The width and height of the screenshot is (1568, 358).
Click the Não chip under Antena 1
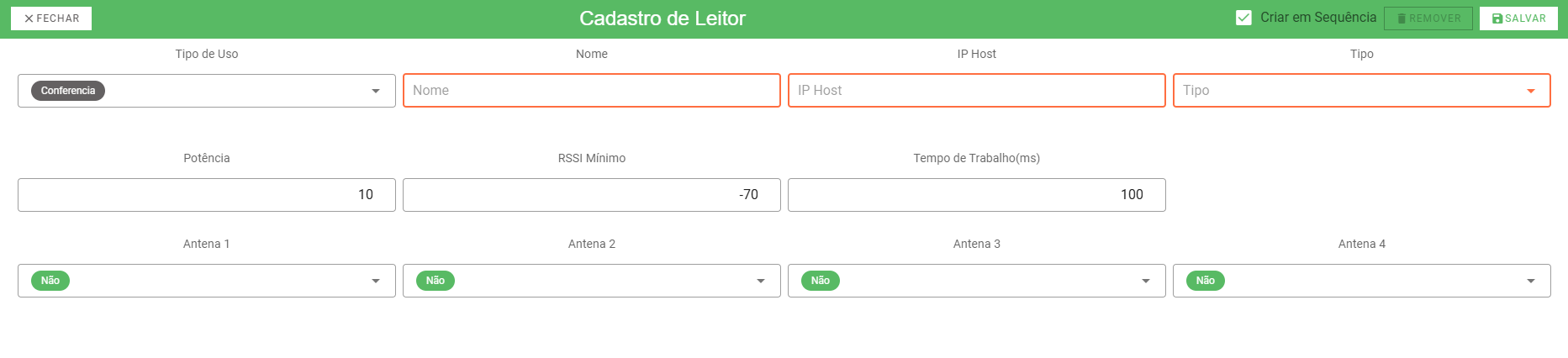(x=50, y=281)
